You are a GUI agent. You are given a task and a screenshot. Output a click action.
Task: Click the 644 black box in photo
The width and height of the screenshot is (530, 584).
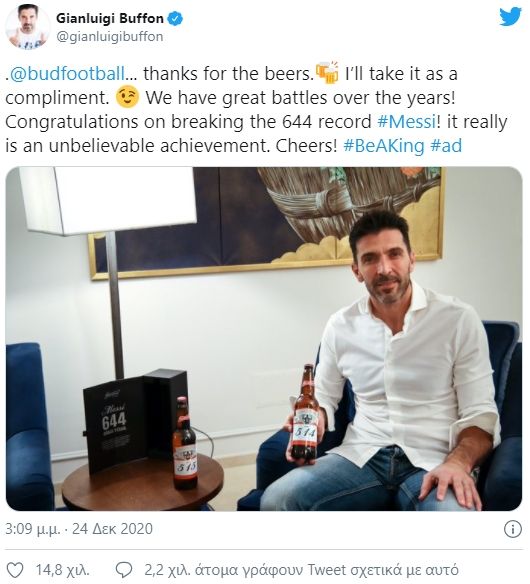pyautogui.click(x=135, y=421)
